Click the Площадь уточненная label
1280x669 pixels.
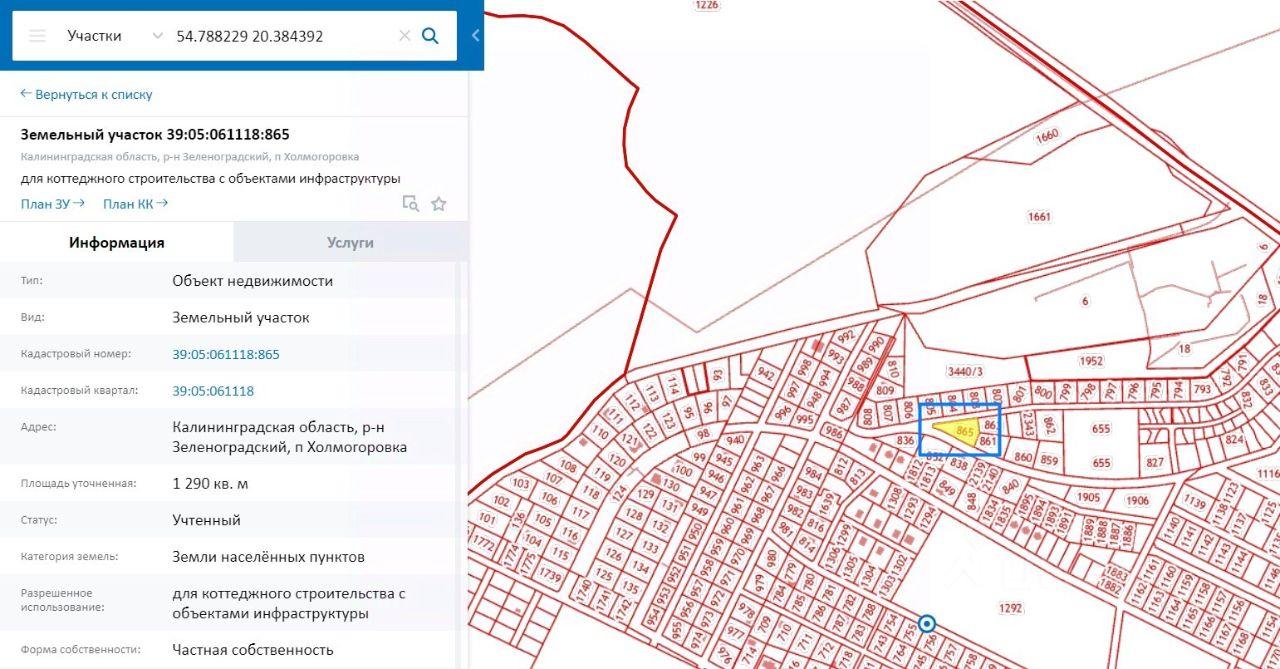[77, 484]
